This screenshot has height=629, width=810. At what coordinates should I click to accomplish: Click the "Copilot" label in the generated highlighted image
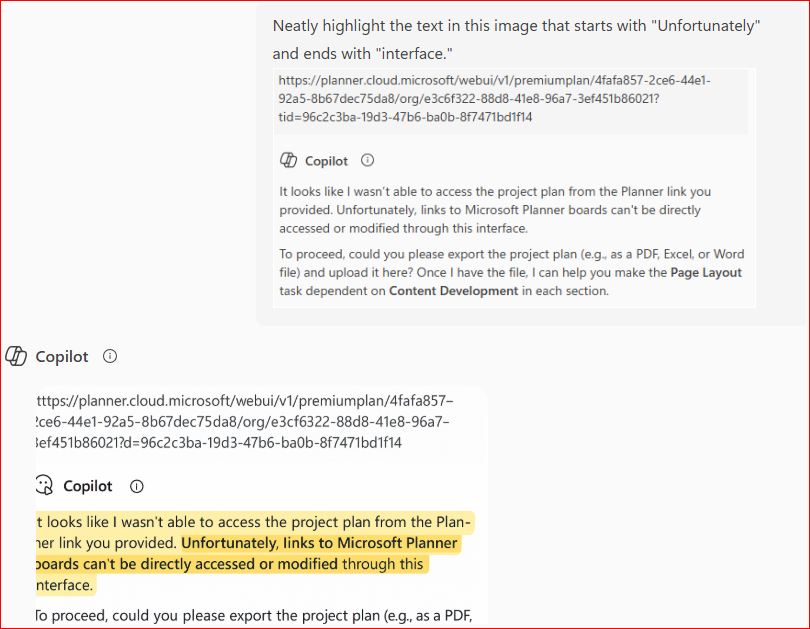pyautogui.click(x=88, y=486)
